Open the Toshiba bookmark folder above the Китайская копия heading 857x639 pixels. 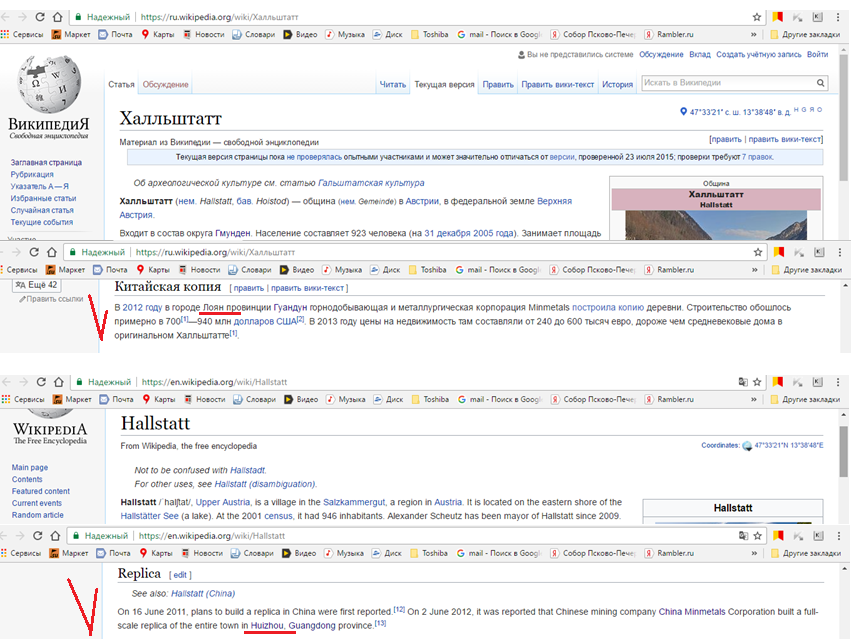pos(428,269)
